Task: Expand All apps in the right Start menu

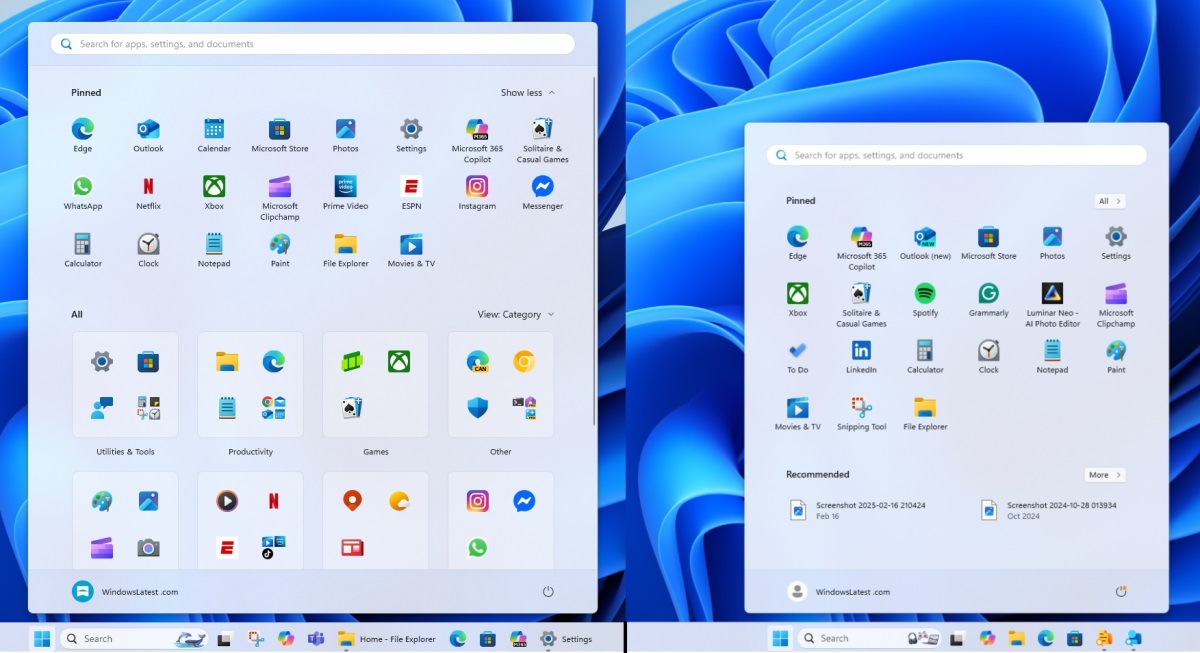Action: click(1109, 201)
